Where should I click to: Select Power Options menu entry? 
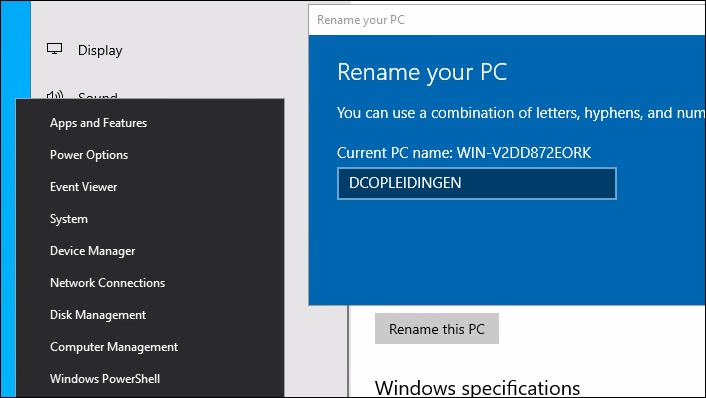149,155
